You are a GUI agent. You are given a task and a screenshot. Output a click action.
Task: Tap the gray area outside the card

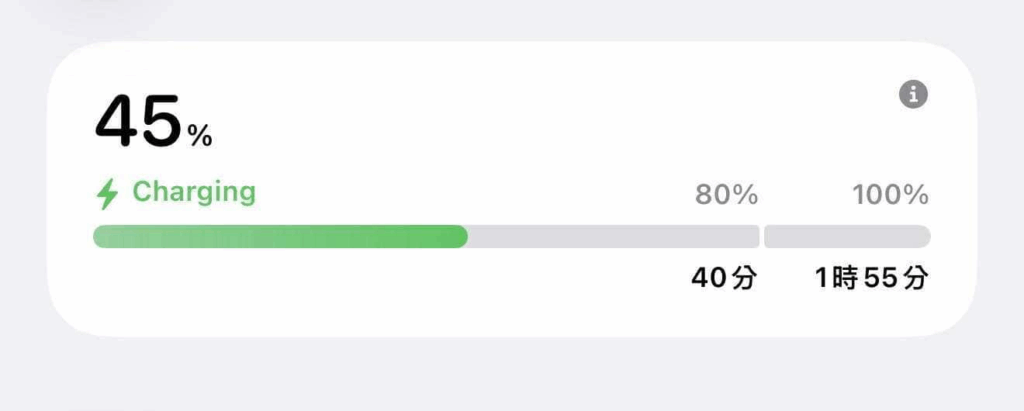pos(509,376)
